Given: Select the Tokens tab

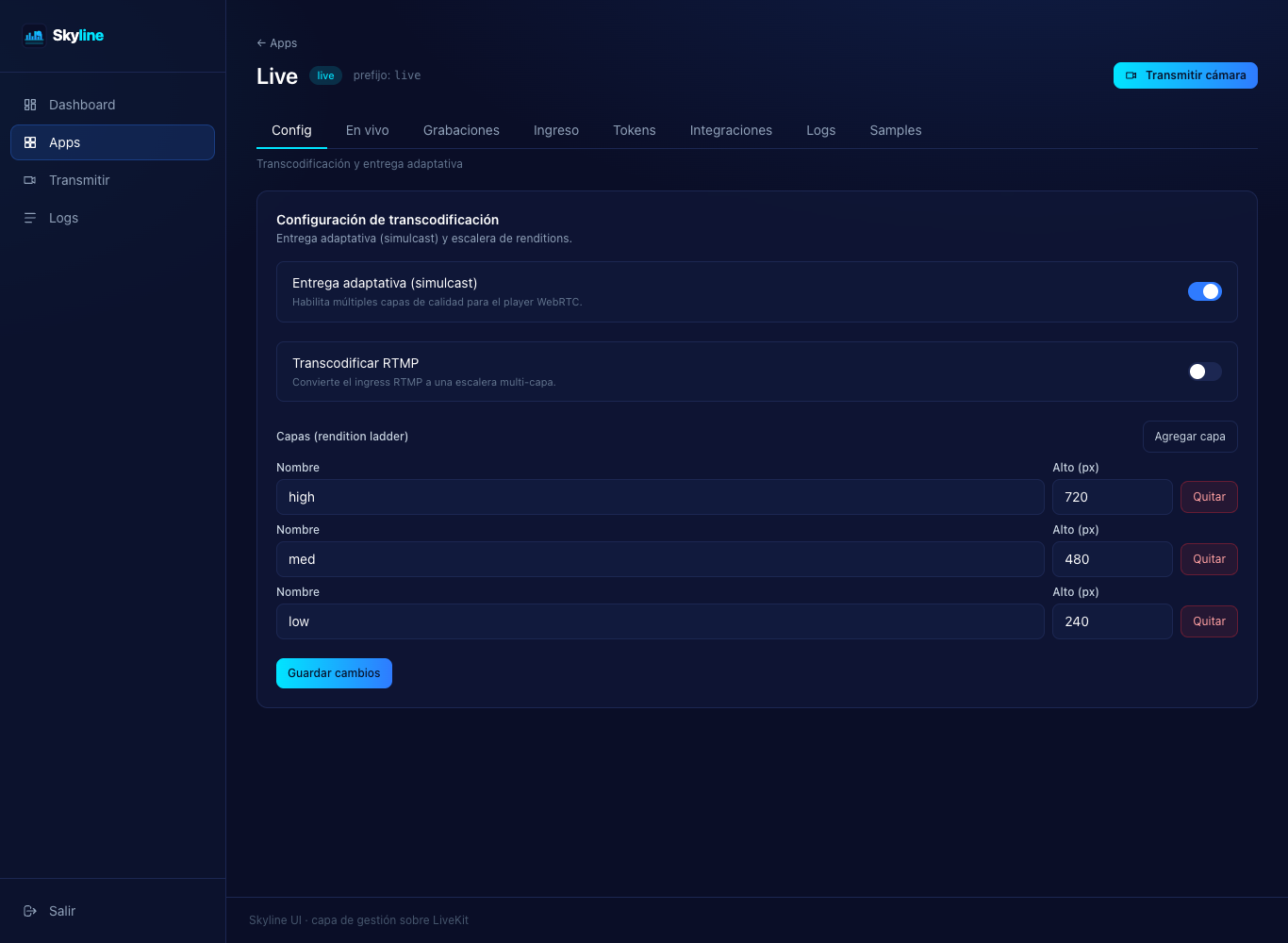Looking at the screenshot, I should click(x=635, y=130).
